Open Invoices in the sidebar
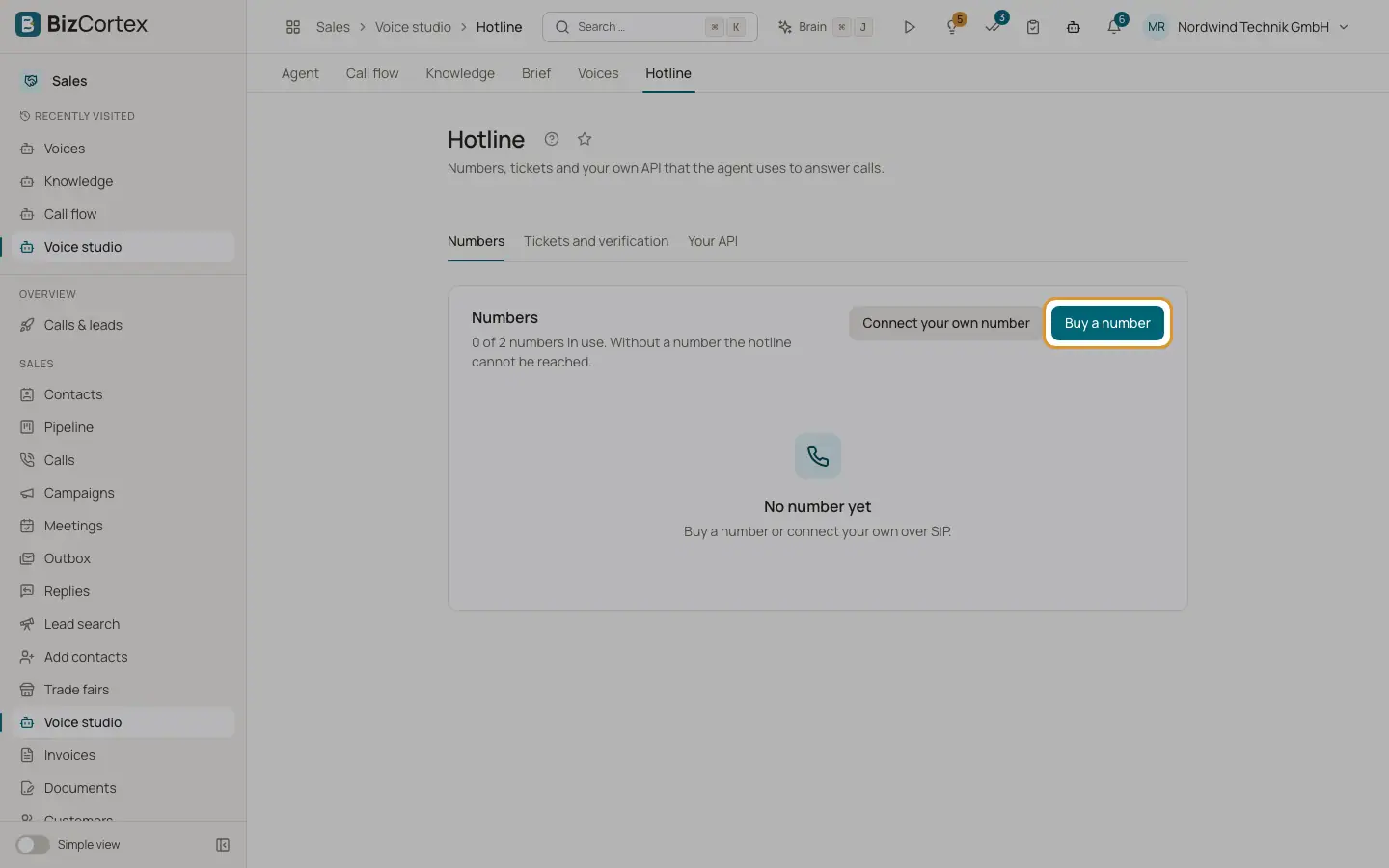 pyautogui.click(x=123, y=755)
